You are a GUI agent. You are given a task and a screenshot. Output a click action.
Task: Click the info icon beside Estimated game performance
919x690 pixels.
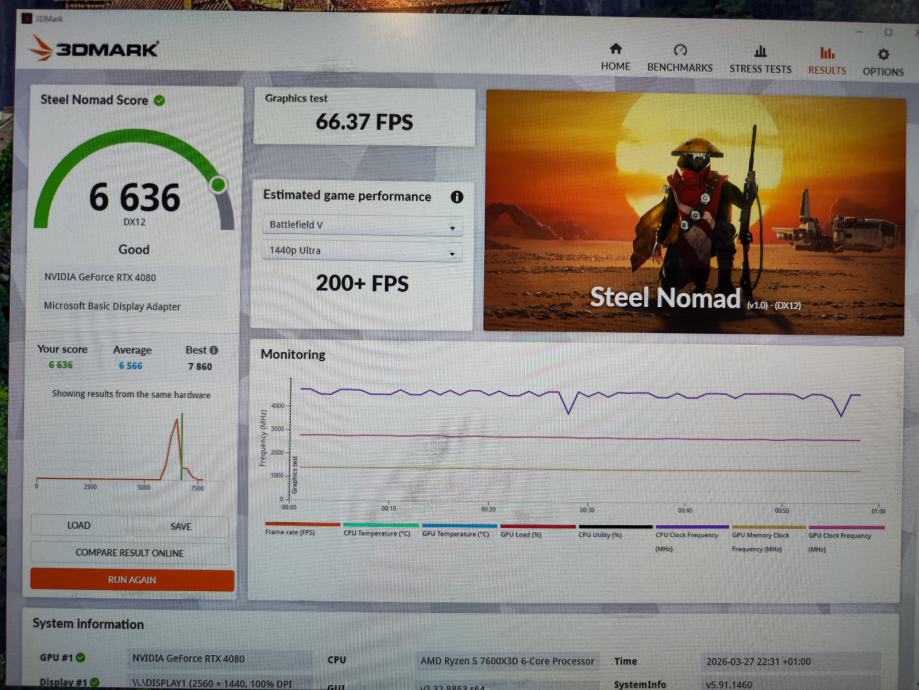click(x=457, y=197)
